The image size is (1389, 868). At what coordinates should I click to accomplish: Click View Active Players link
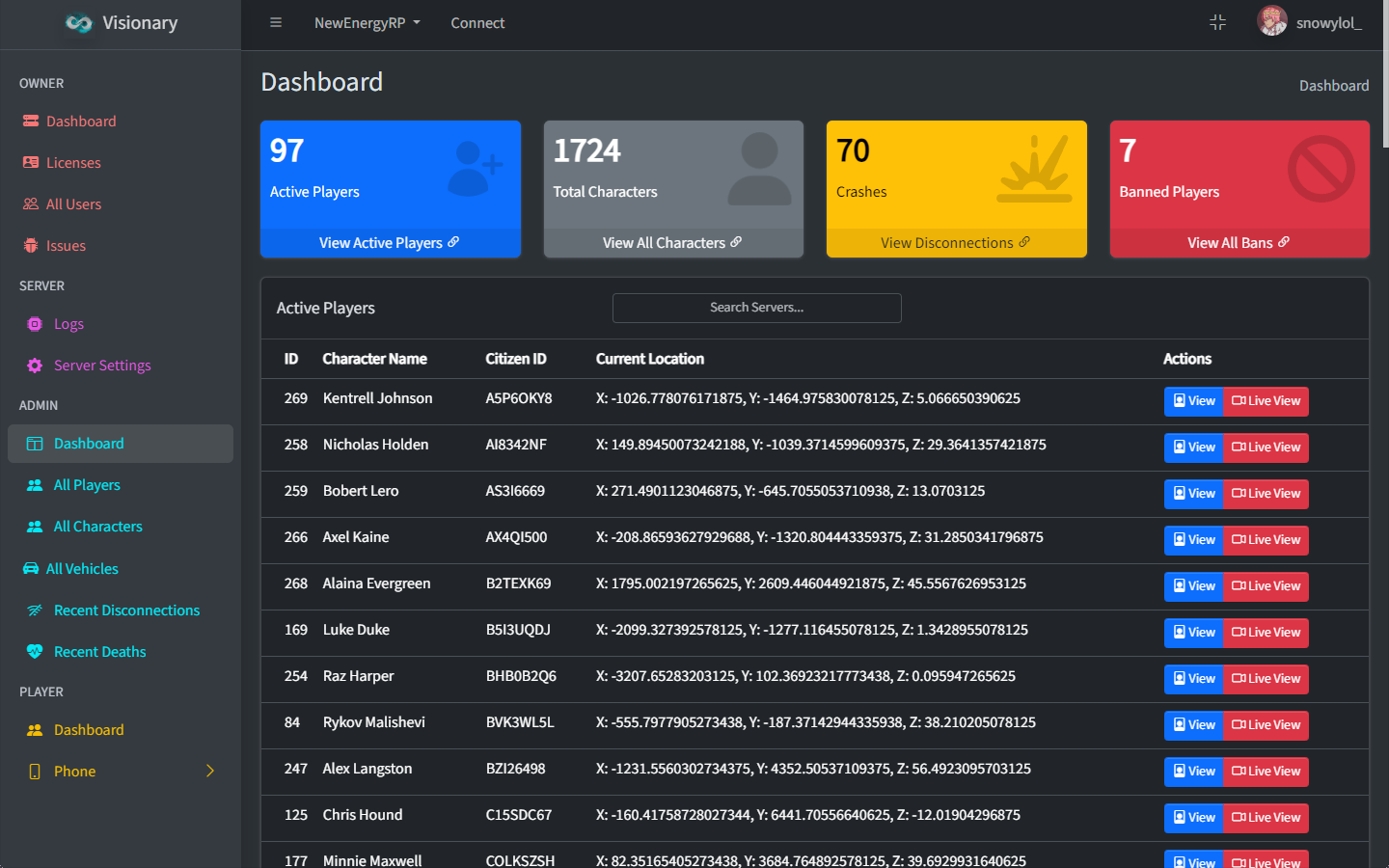390,243
